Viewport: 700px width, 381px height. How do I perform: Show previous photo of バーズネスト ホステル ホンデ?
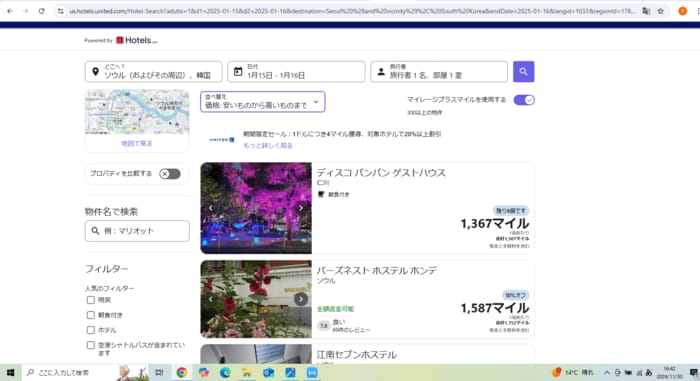click(x=211, y=299)
